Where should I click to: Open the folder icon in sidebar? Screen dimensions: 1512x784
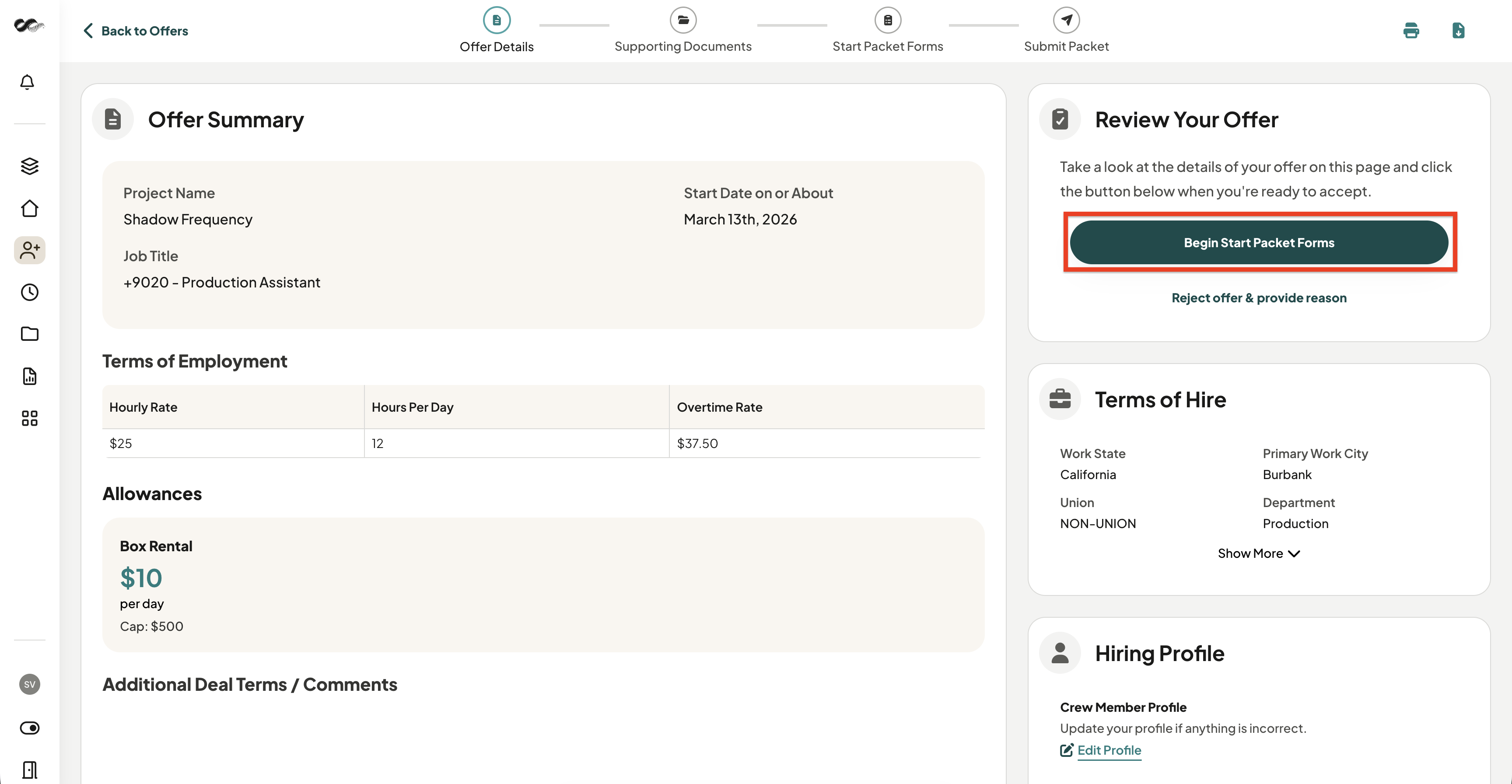29,334
